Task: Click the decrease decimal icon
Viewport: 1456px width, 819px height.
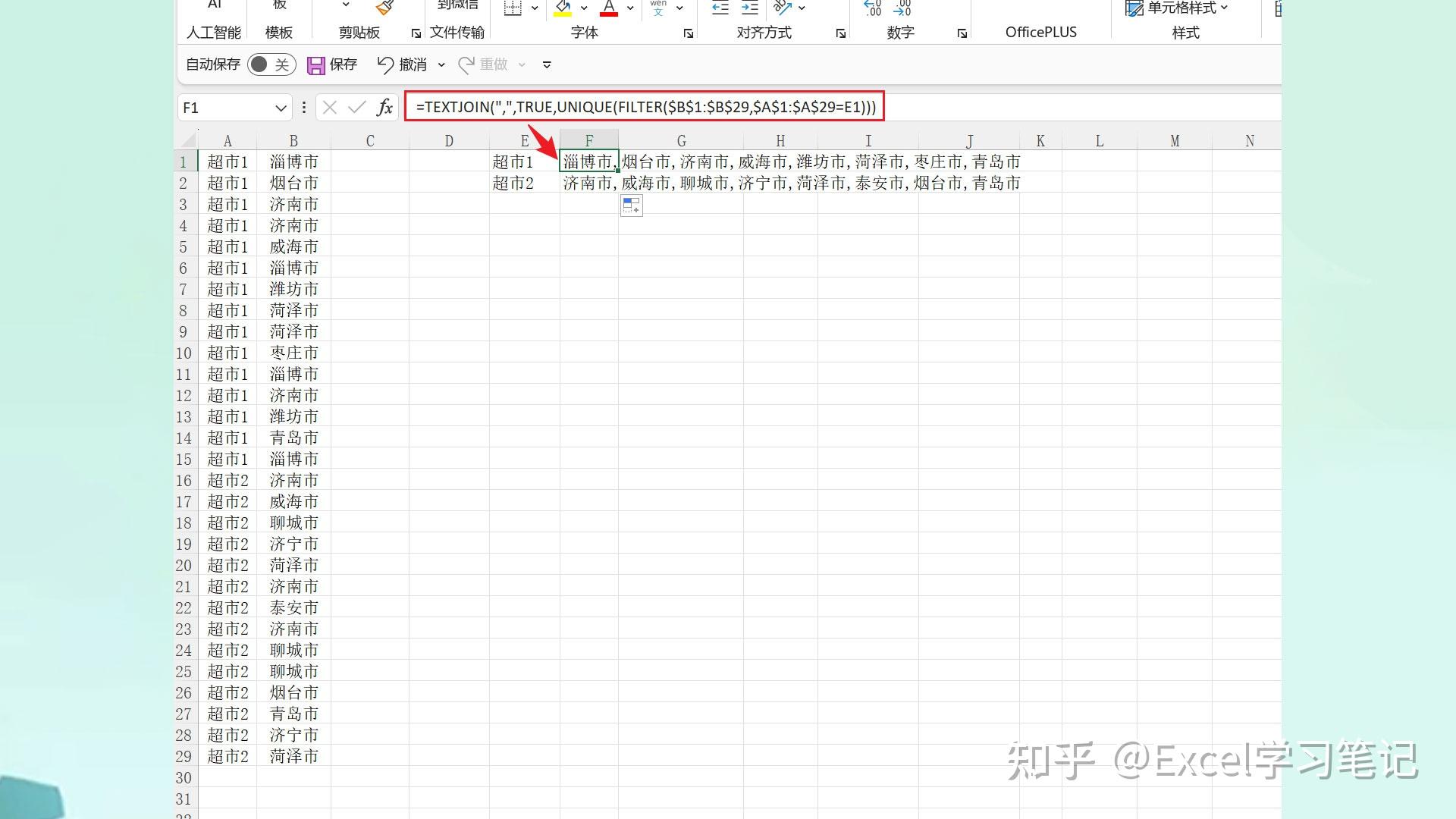Action: 902,8
